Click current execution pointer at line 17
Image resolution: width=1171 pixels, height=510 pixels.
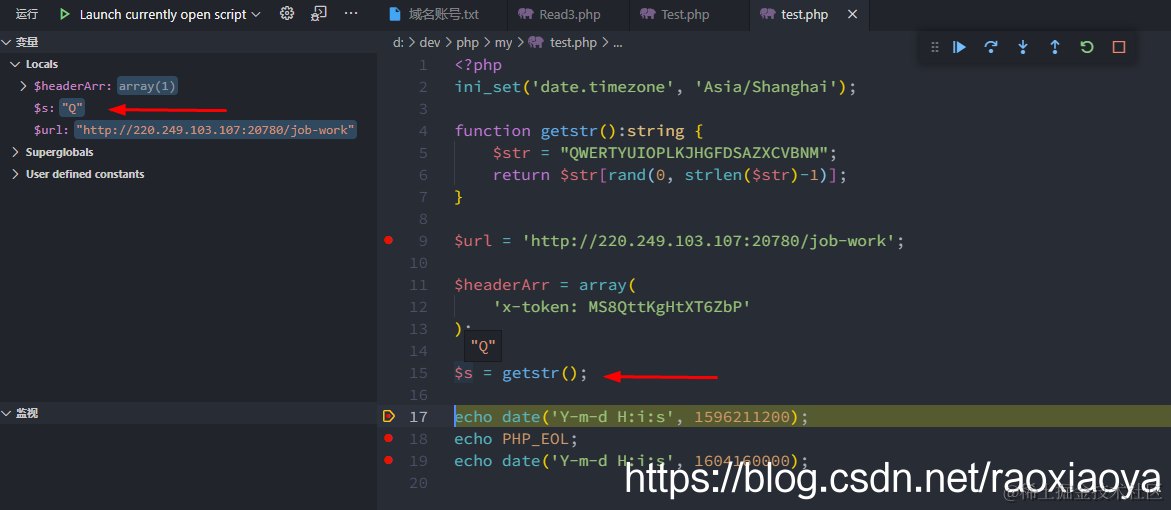click(x=388, y=417)
